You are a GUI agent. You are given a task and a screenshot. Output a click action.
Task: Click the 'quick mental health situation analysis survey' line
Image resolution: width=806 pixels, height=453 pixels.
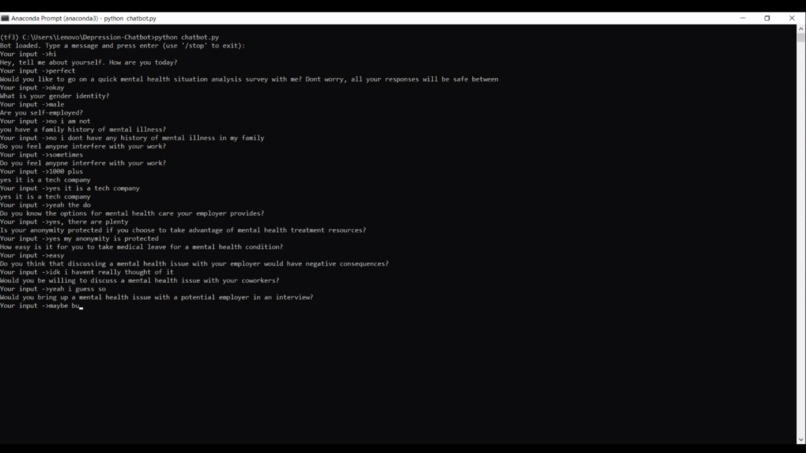249,79
